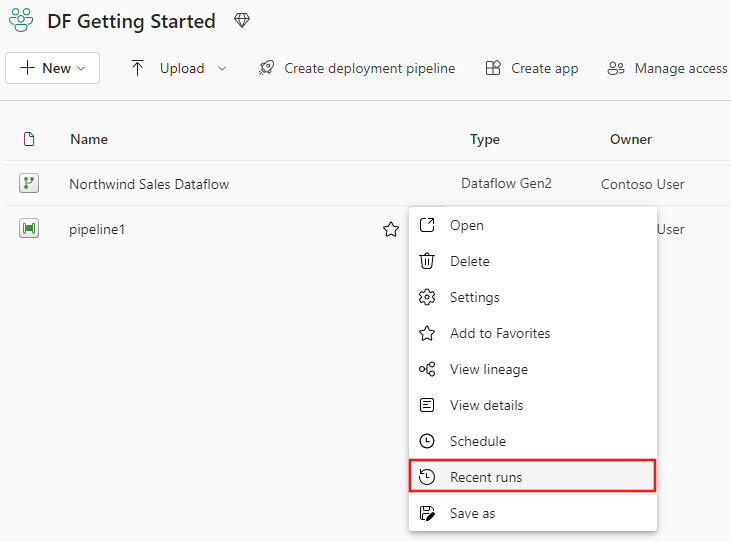This screenshot has width=731, height=542.
Task: Sort by the Name column header
Action: [x=89, y=139]
